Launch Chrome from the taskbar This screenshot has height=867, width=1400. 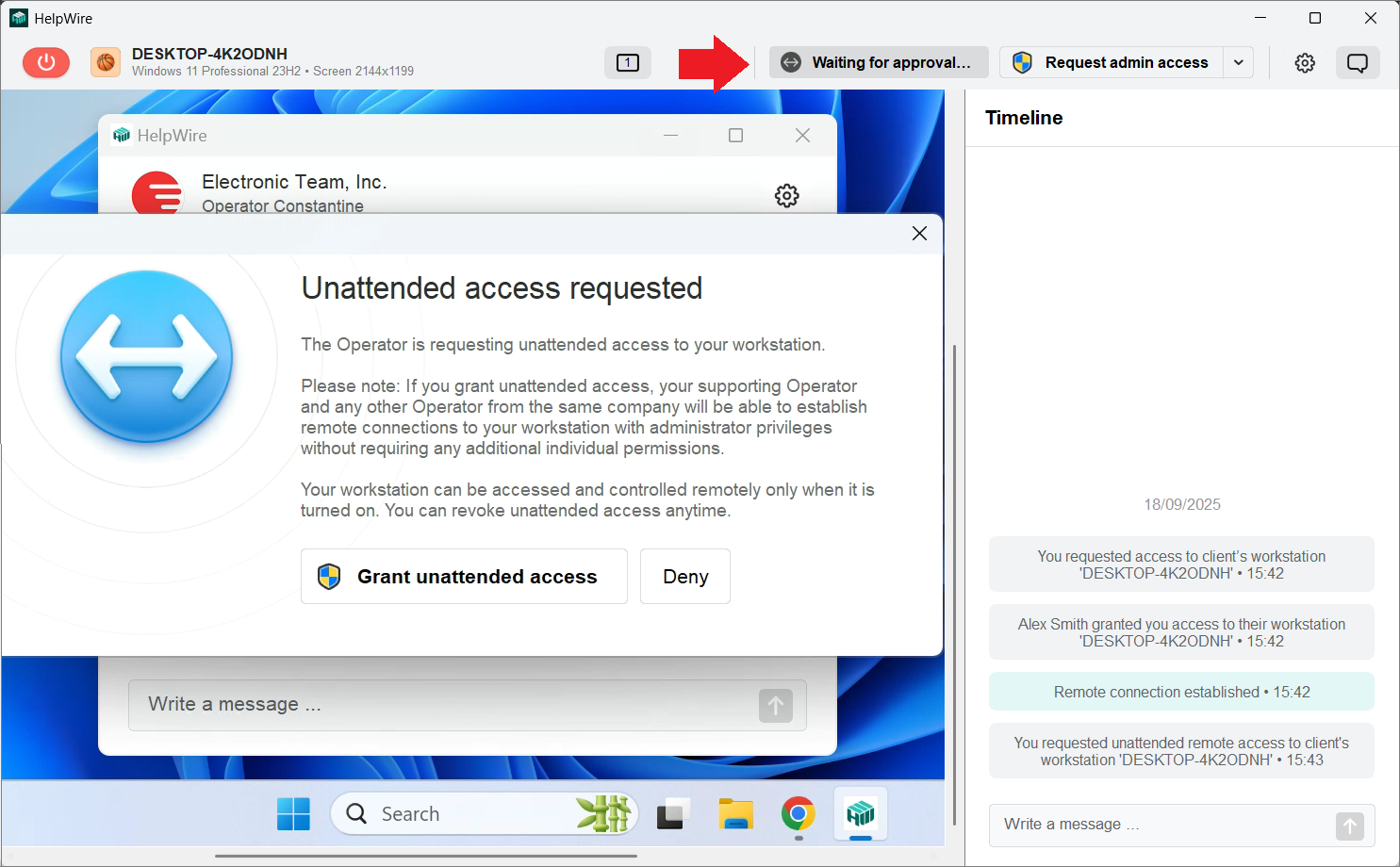pyautogui.click(x=798, y=812)
